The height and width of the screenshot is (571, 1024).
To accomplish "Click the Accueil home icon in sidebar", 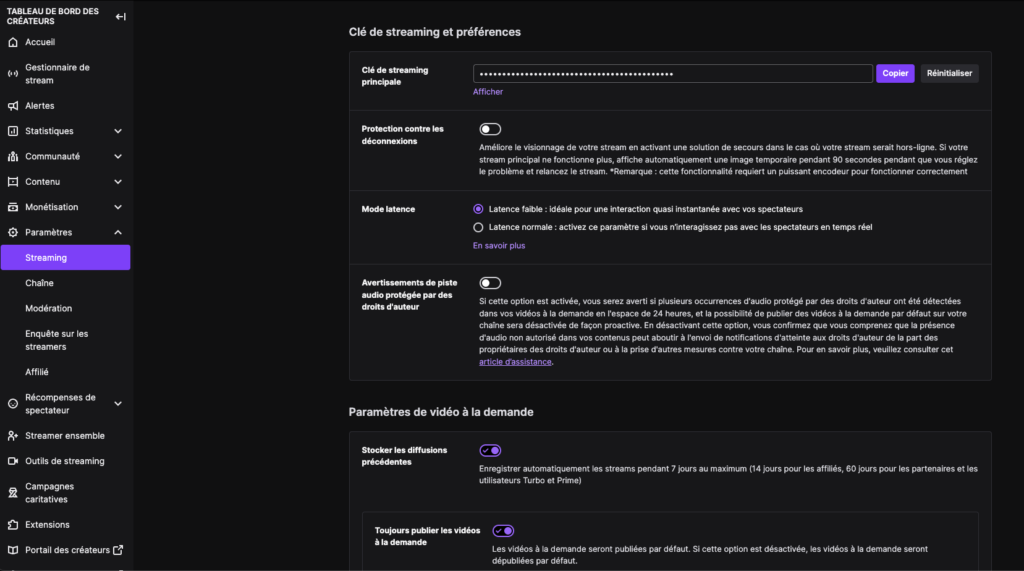I will [x=13, y=42].
